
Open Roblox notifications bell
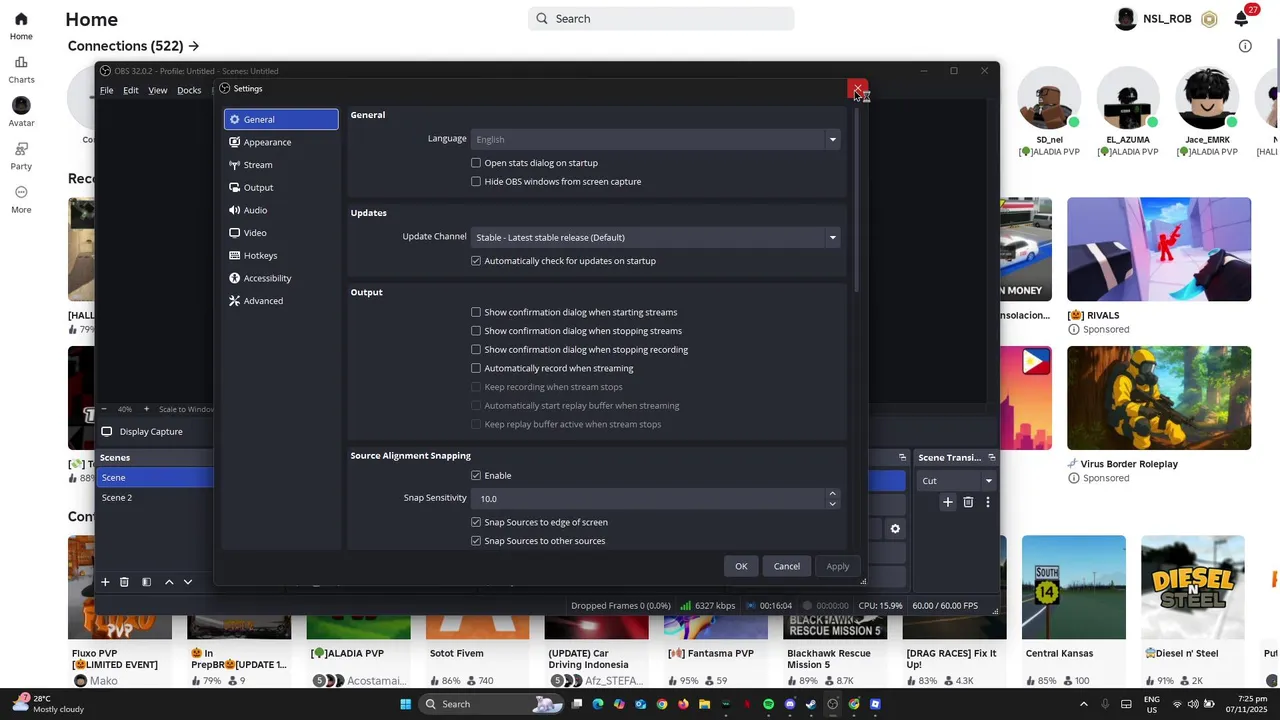[x=1241, y=19]
